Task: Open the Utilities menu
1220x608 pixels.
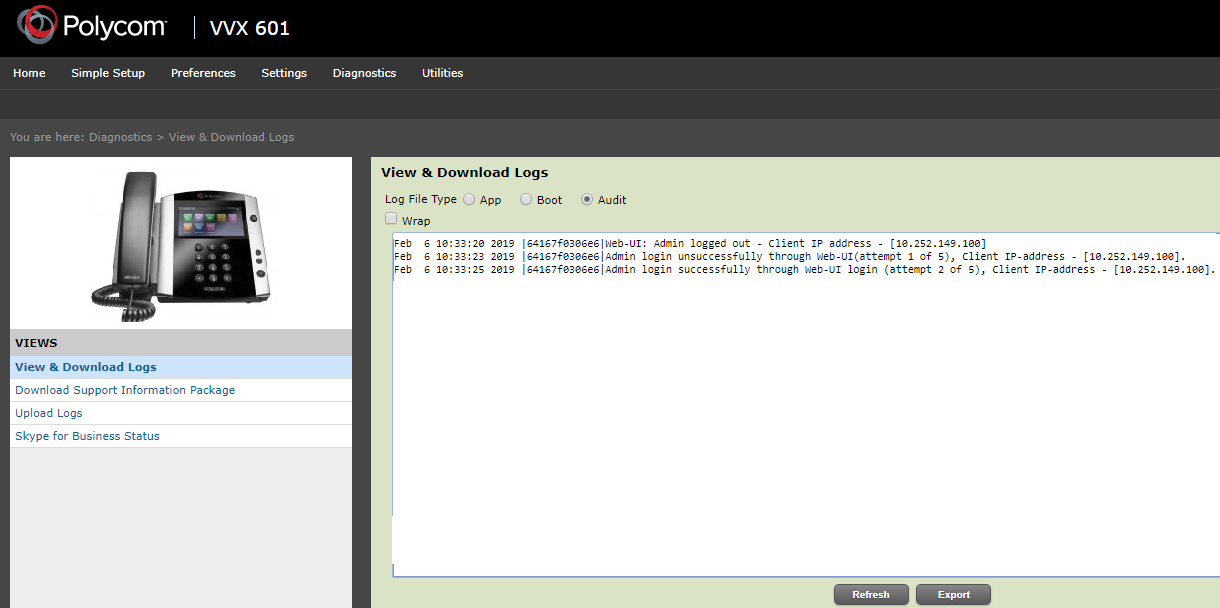Action: [442, 72]
